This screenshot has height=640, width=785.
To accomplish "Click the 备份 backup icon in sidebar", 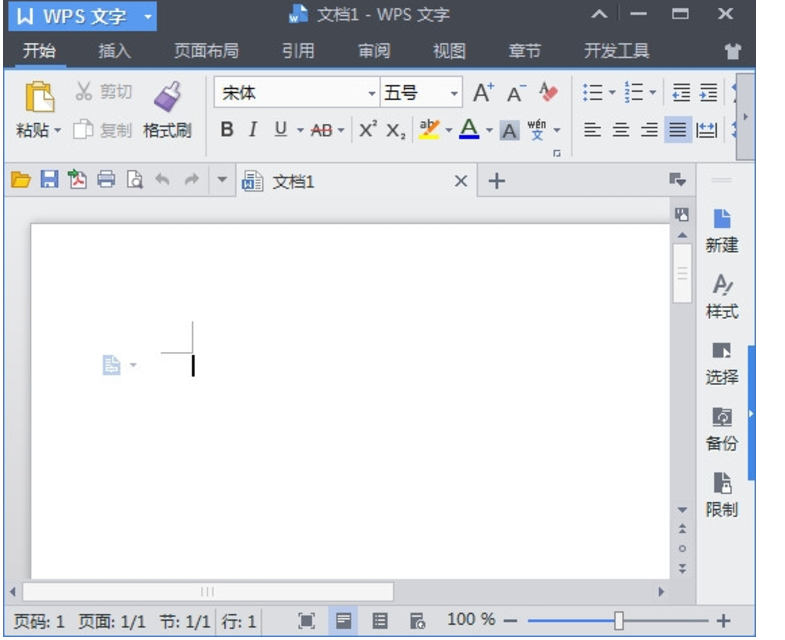I will 722,428.
